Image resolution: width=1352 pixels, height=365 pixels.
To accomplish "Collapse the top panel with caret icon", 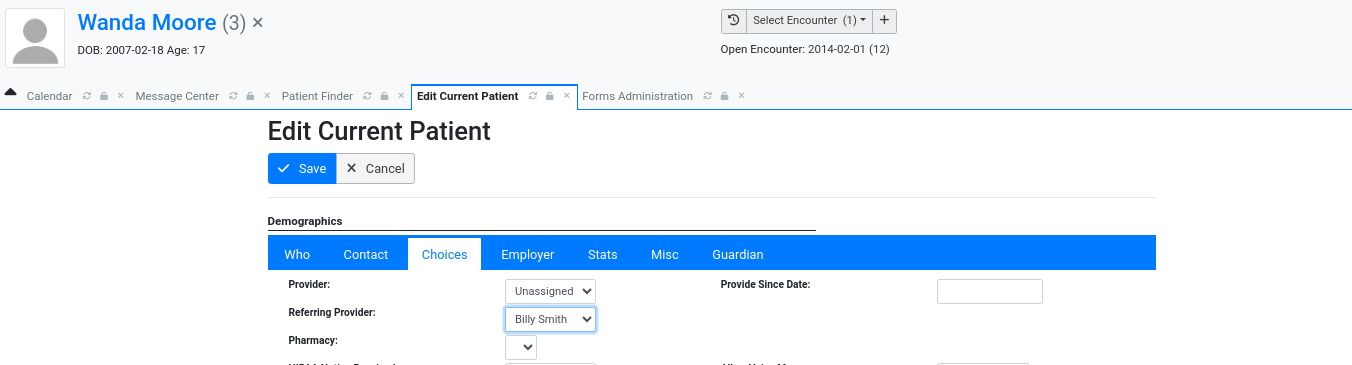I will click(10, 91).
